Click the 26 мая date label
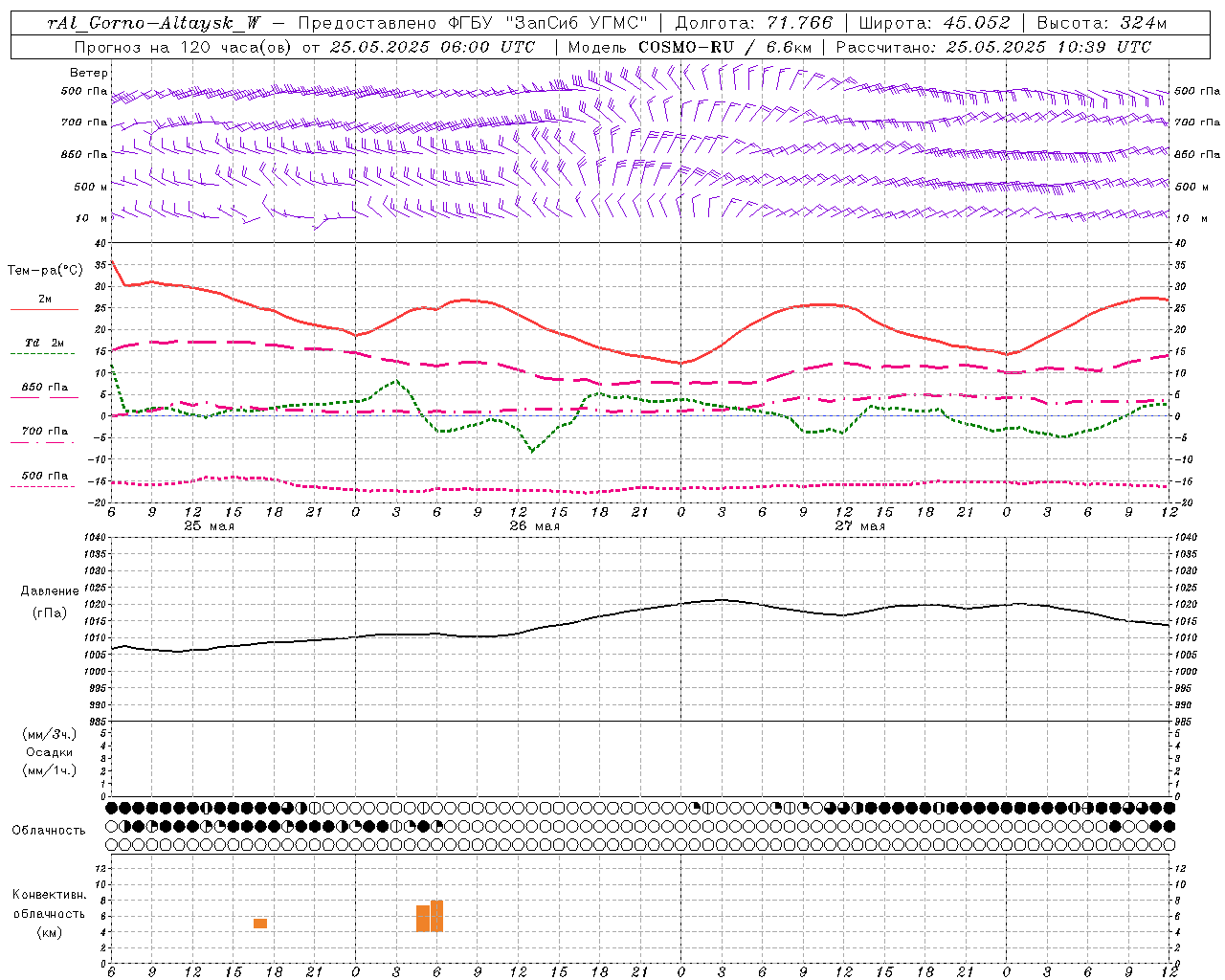Image resolution: width=1225 pixels, height=980 pixels. click(534, 526)
